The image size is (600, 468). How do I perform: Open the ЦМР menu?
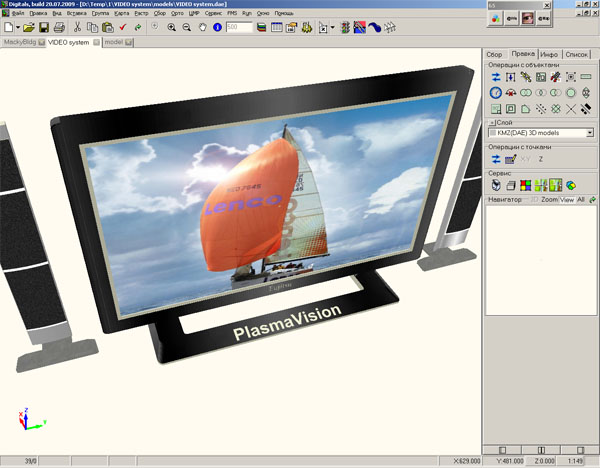point(194,13)
